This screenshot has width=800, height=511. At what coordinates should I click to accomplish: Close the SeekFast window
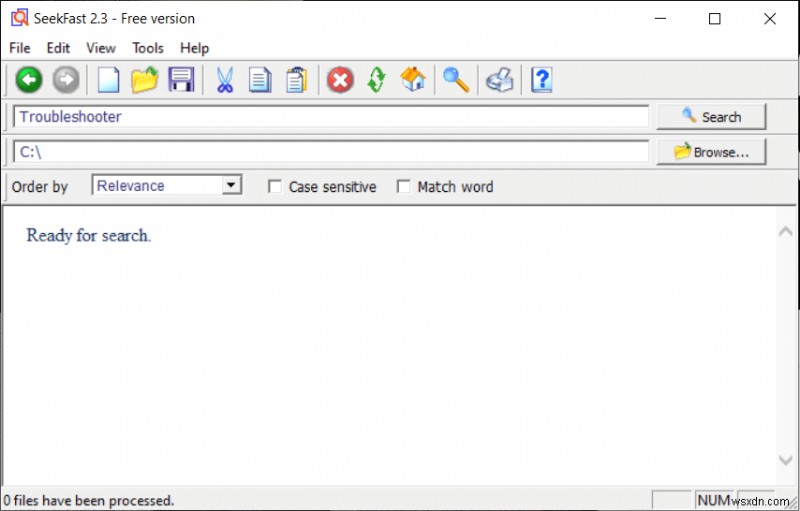(770, 18)
